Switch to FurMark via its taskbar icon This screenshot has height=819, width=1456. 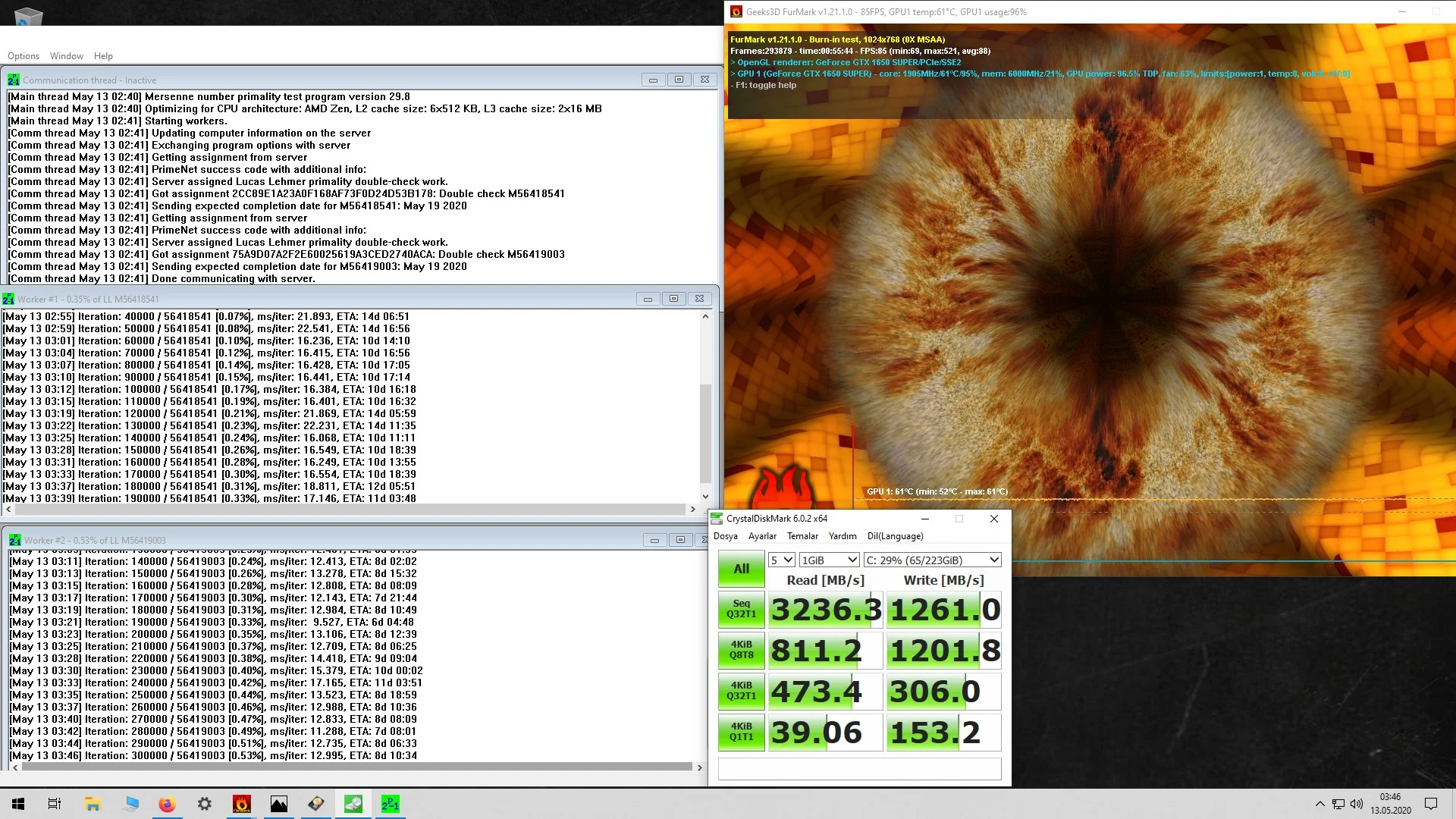coord(242,804)
